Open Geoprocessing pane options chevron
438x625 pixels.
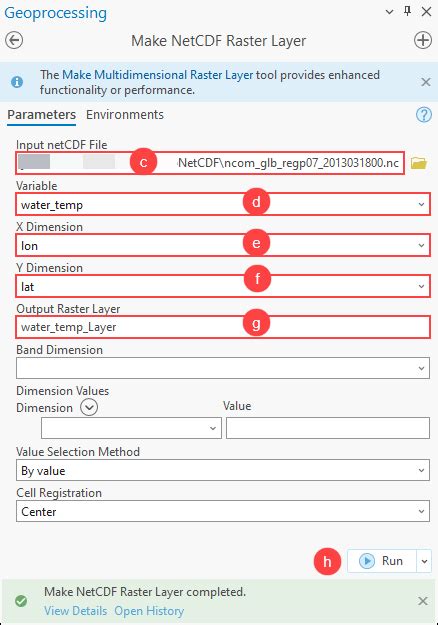coord(389,12)
